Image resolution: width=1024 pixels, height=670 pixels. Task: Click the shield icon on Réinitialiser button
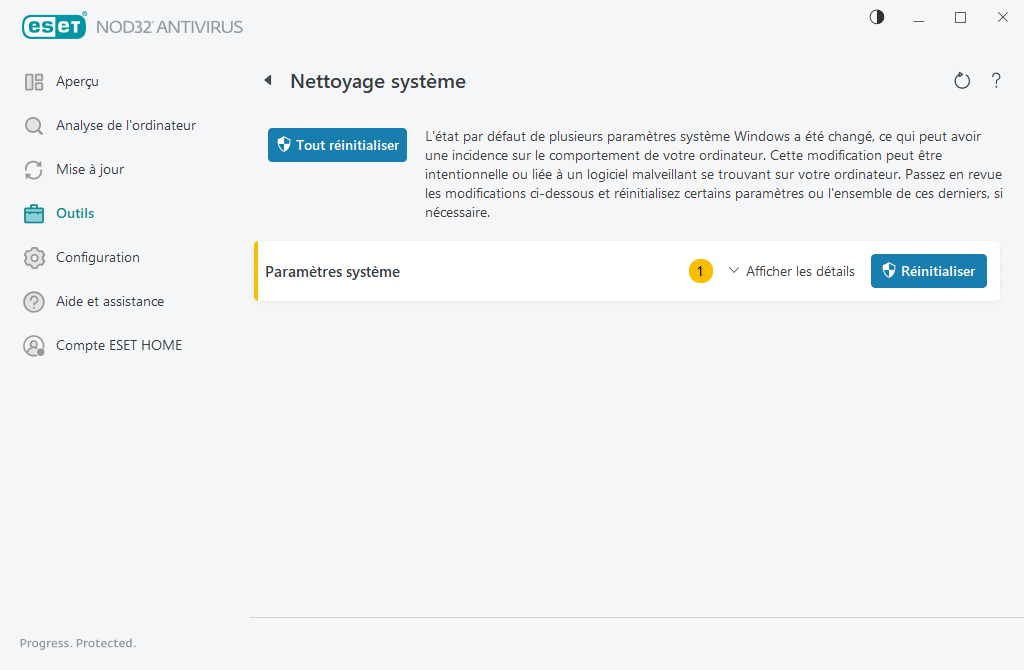point(889,270)
